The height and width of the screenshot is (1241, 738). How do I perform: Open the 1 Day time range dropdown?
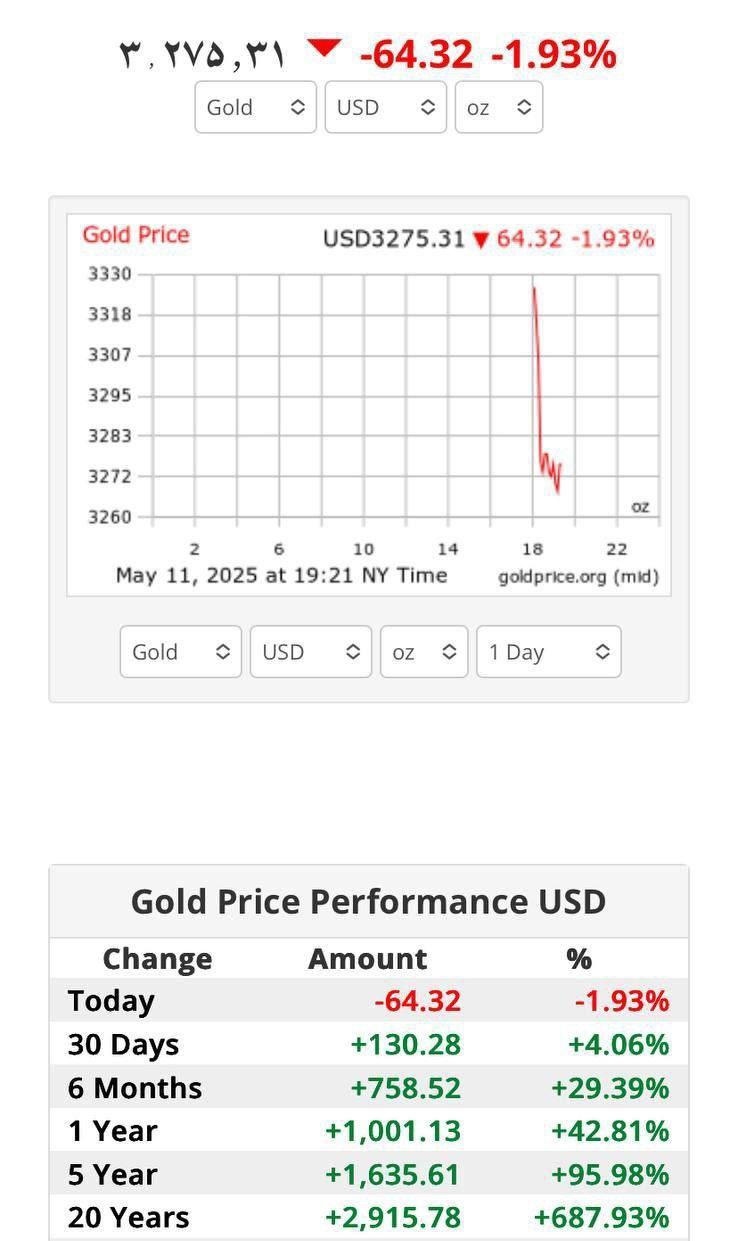pyautogui.click(x=548, y=652)
